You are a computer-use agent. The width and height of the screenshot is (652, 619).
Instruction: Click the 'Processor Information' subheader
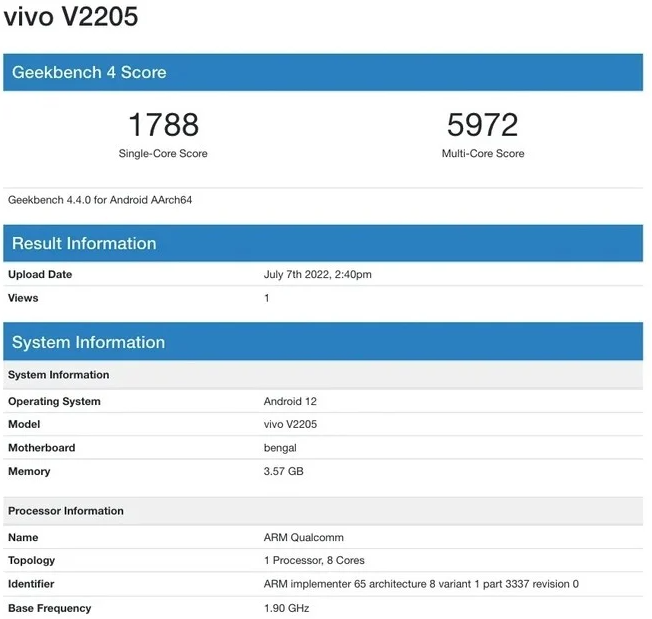(x=323, y=510)
